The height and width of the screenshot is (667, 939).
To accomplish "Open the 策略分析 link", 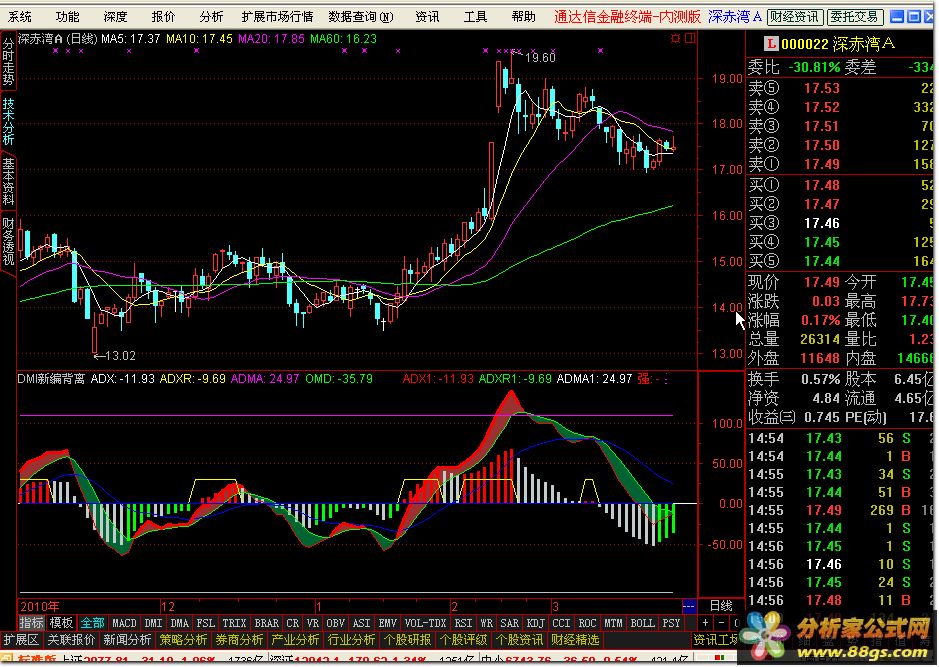I will click(x=183, y=640).
